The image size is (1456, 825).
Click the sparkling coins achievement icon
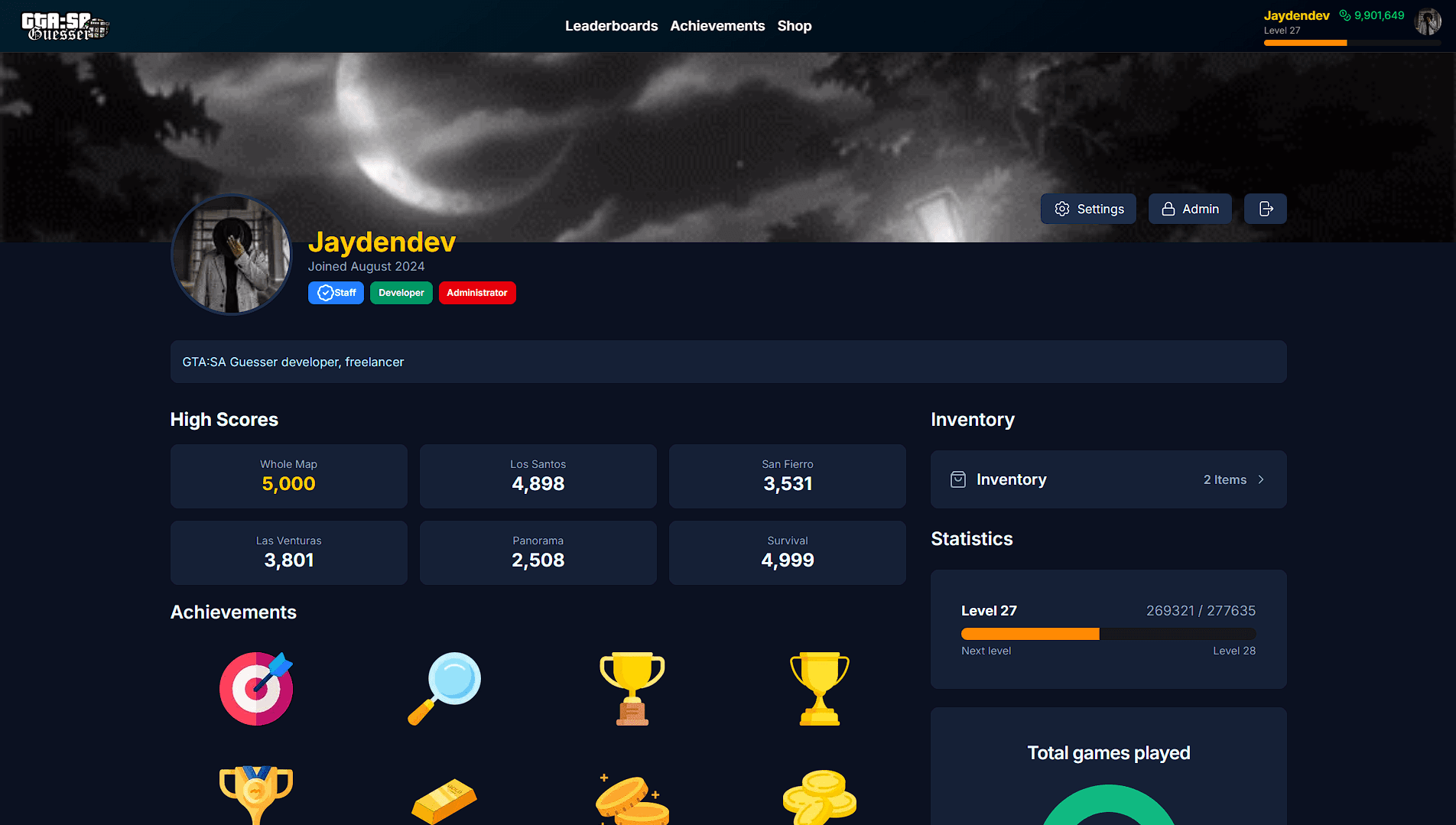click(x=632, y=799)
